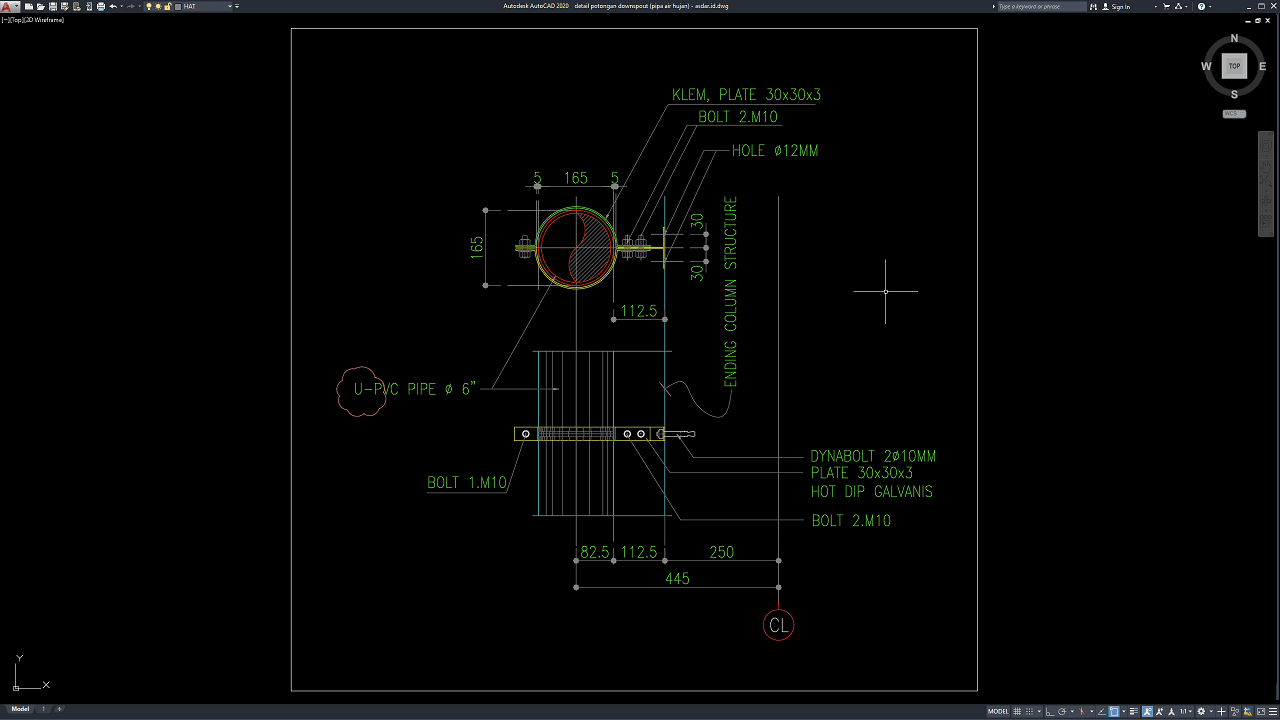Toggle object snap in status bar

point(1114,711)
